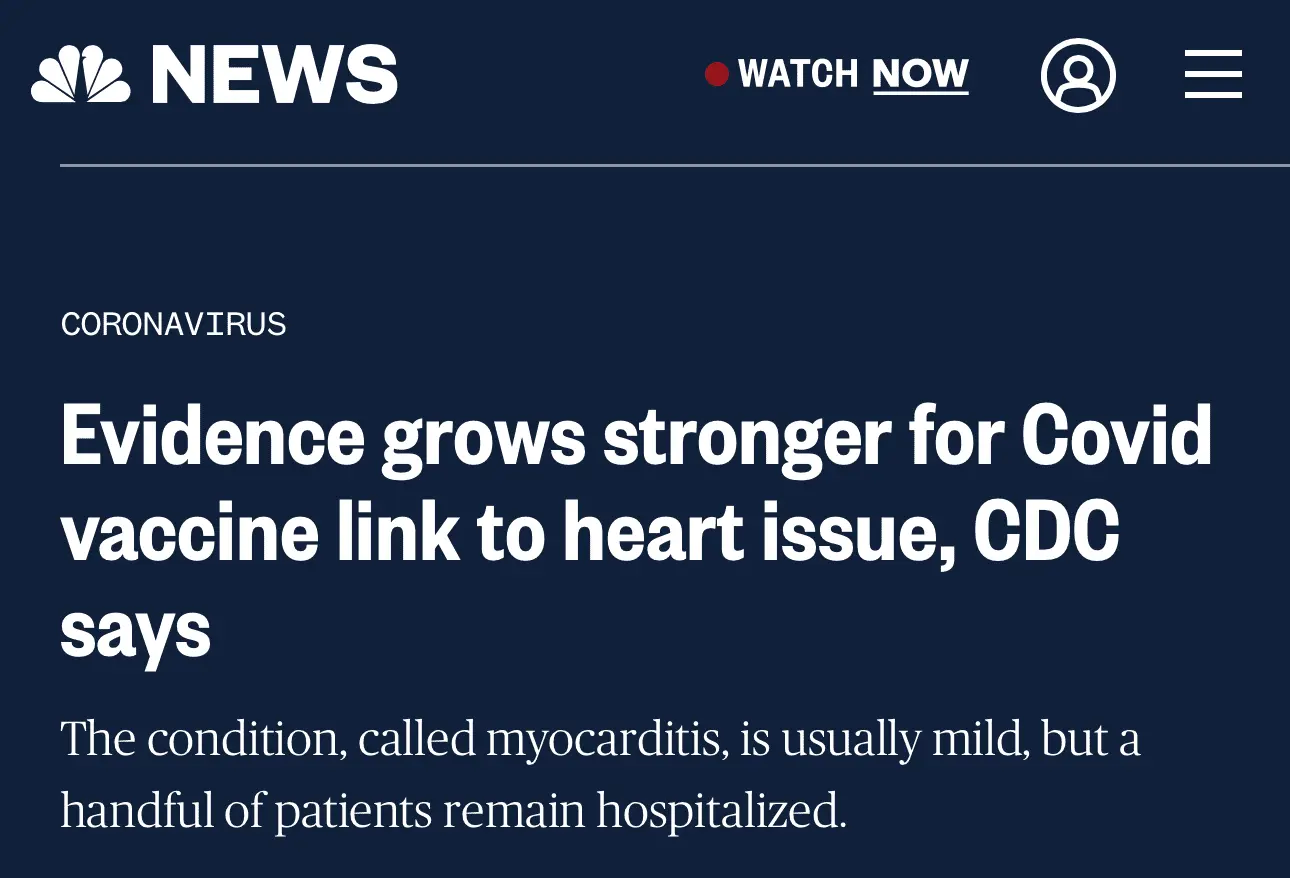The image size is (1290, 878).
Task: Click the red live indicator dot
Action: point(716,74)
